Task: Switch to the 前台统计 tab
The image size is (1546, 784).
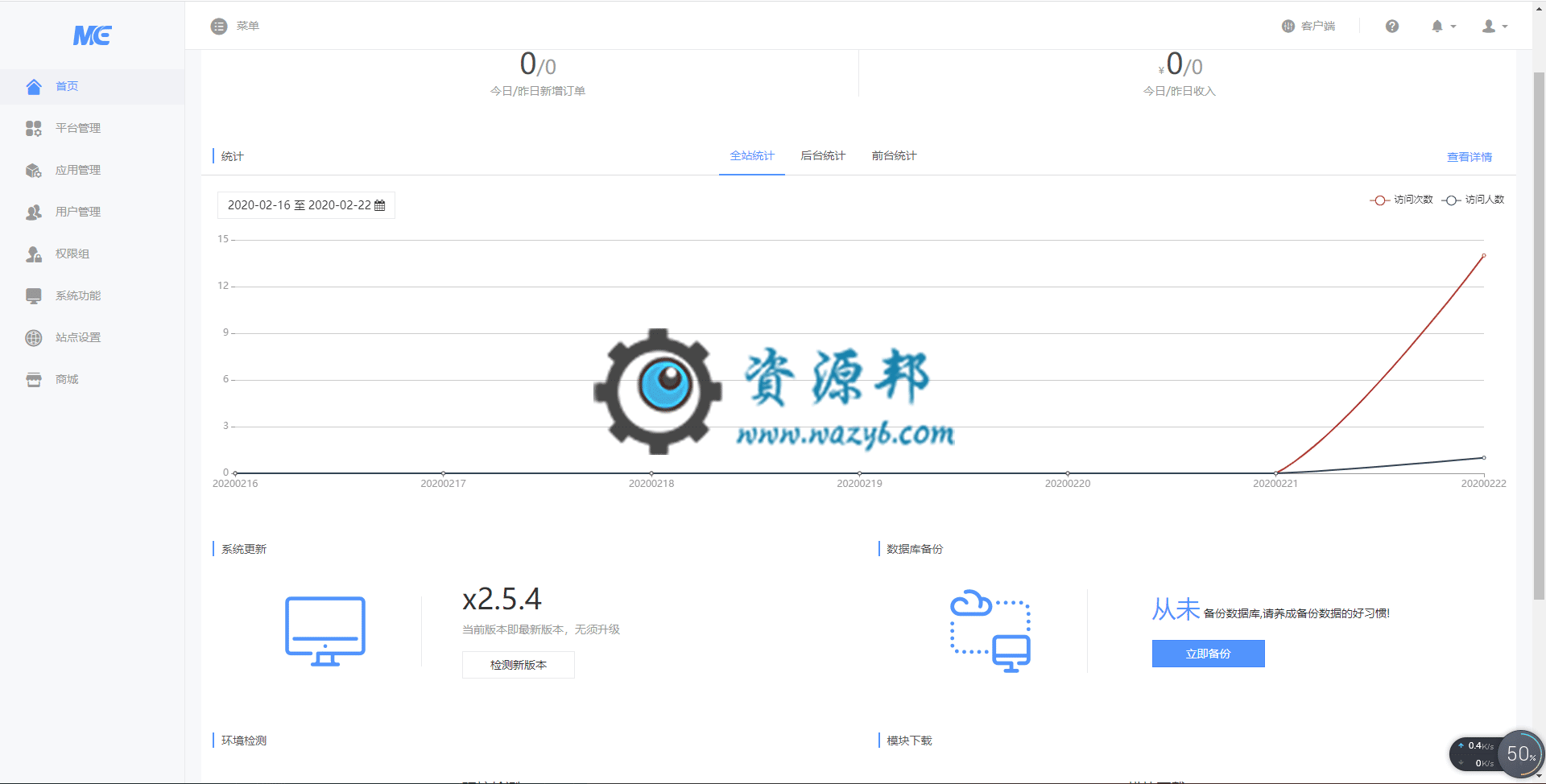Action: (894, 156)
